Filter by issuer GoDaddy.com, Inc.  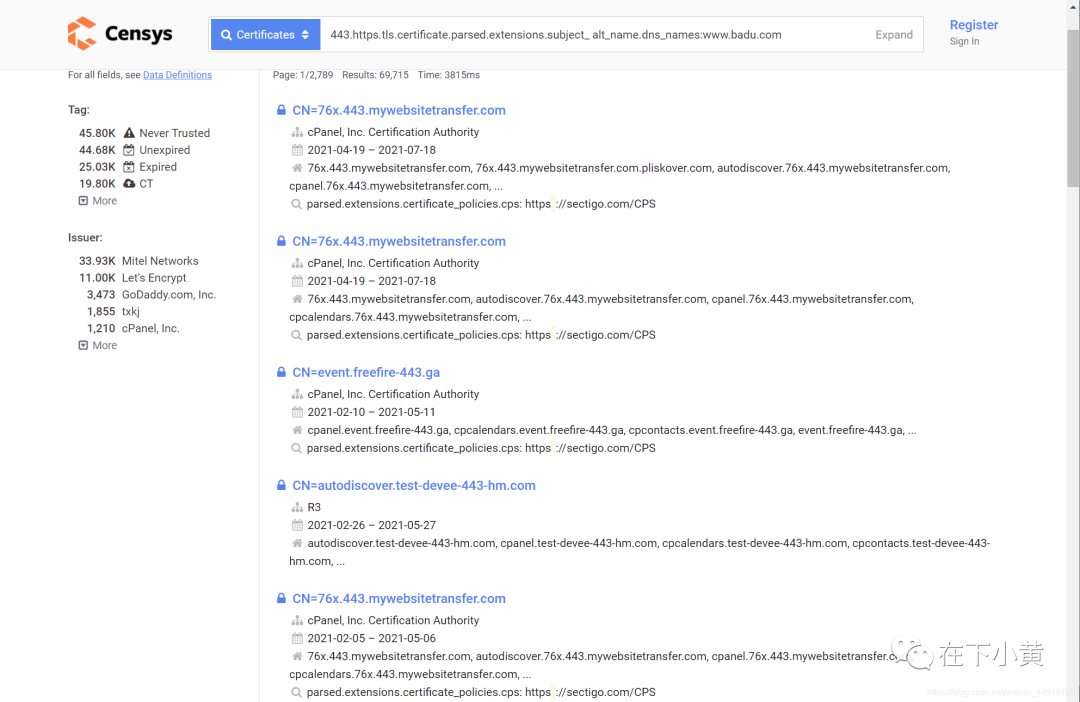[169, 295]
